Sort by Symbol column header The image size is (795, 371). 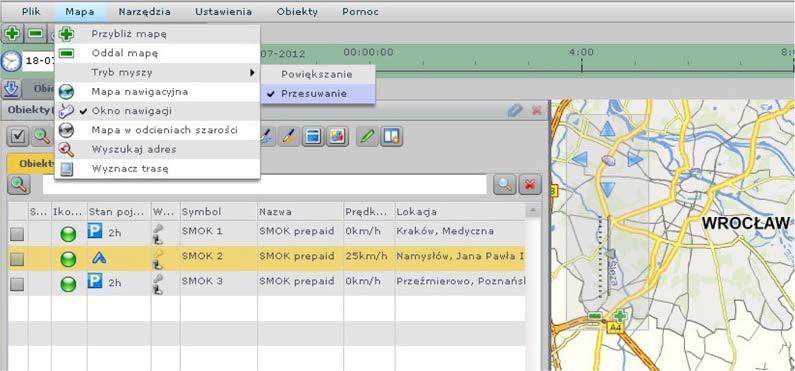click(x=218, y=211)
